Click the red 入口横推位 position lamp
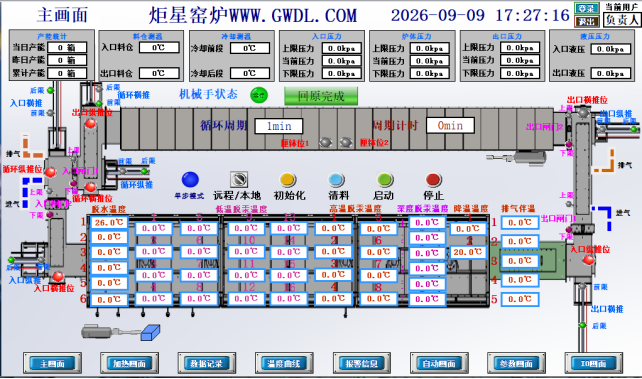 click(x=58, y=276)
